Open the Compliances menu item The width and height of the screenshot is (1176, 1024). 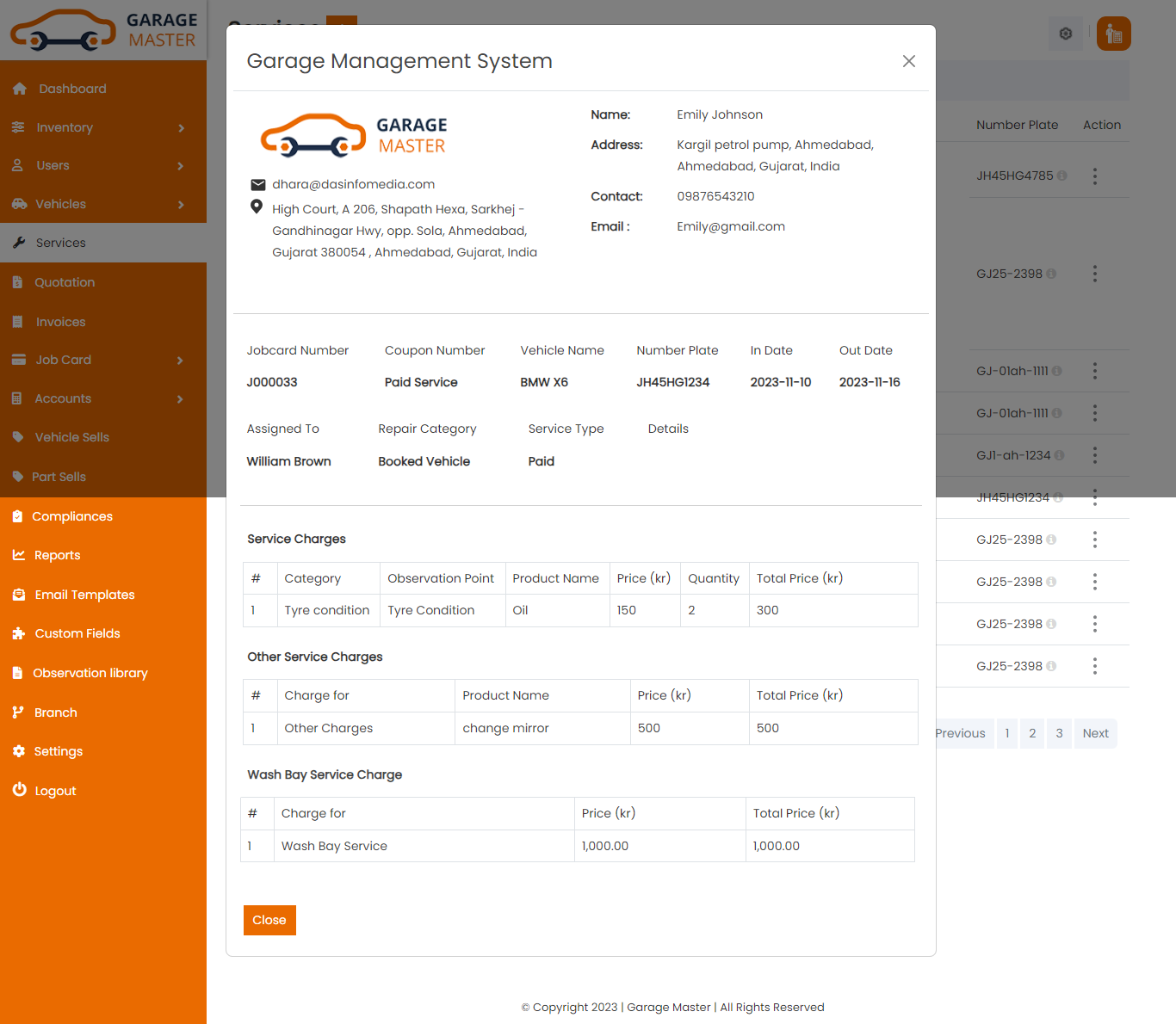(72, 516)
